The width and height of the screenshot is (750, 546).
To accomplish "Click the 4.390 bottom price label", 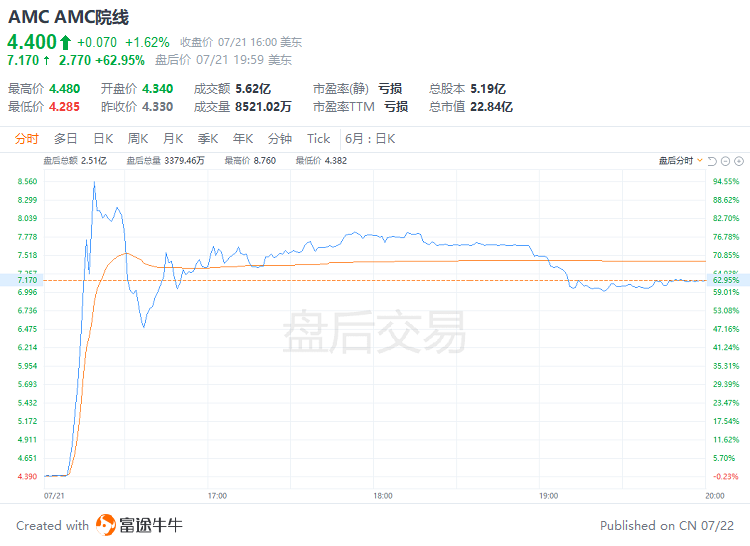I will tap(27, 476).
